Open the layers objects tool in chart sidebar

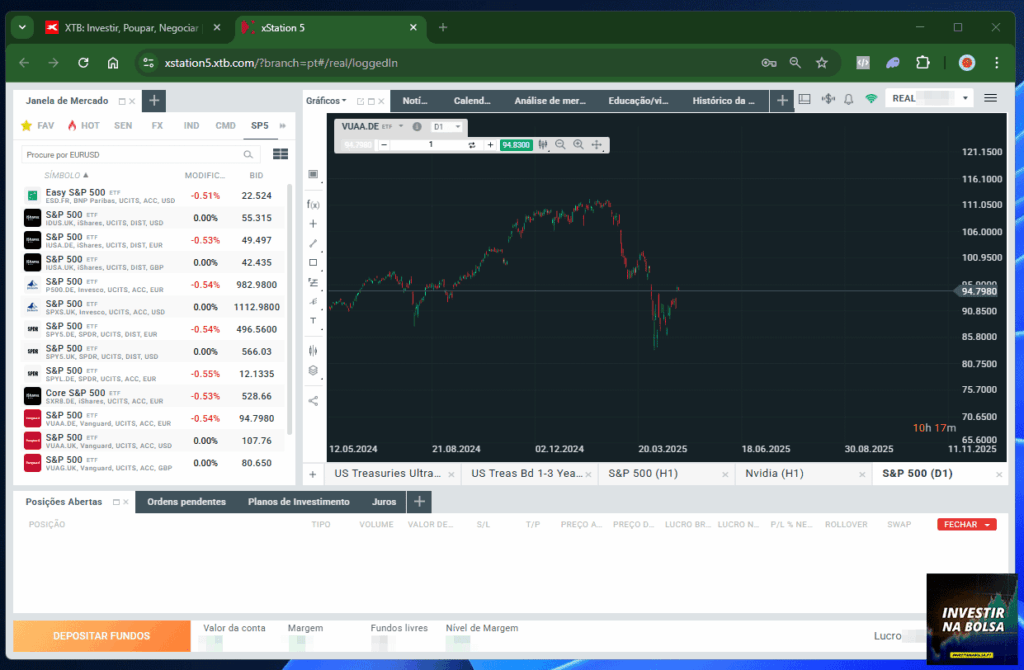tap(313, 370)
